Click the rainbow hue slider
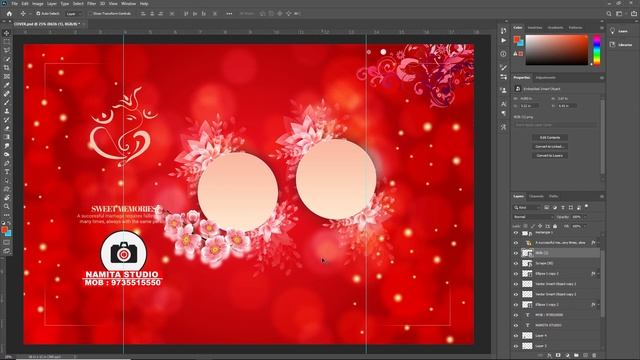 (596, 50)
